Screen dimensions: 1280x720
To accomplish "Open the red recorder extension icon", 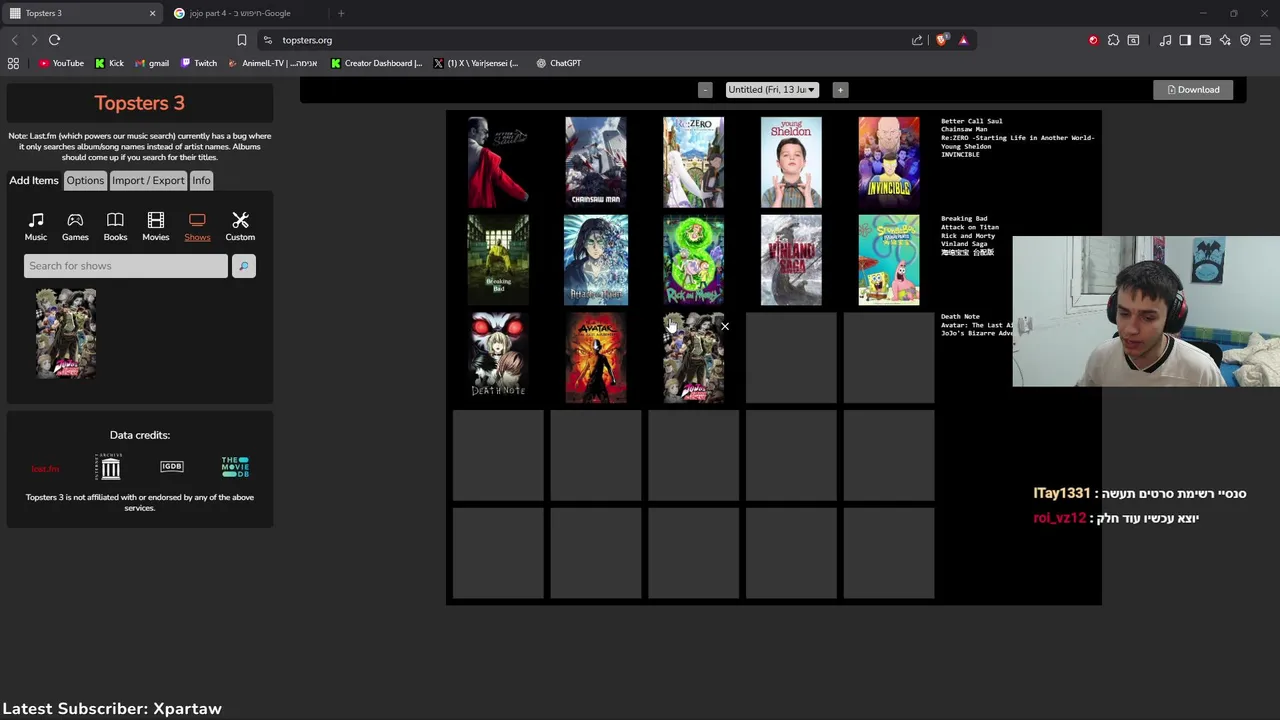I will click(x=1093, y=40).
